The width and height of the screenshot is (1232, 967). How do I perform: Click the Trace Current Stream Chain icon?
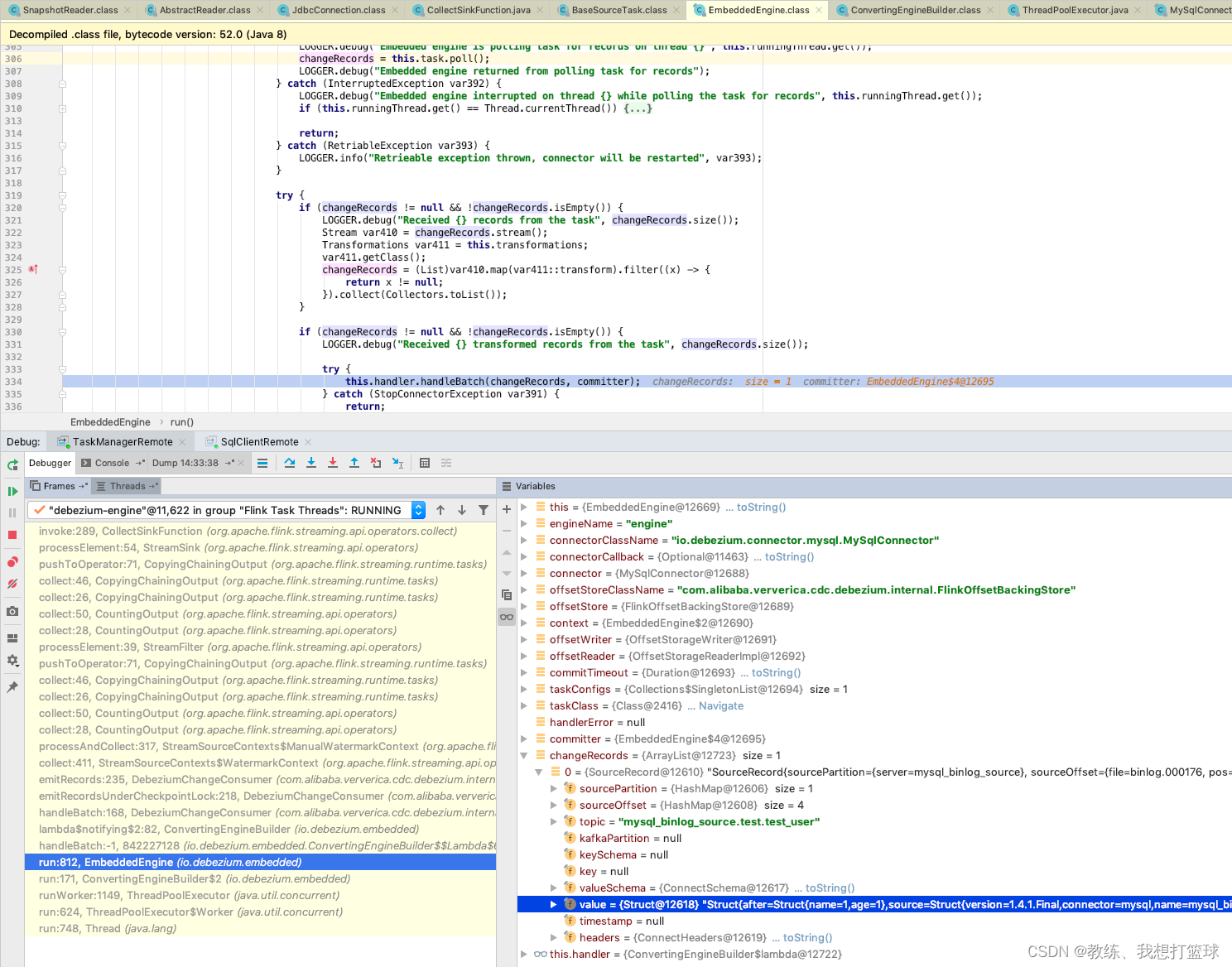[446, 463]
